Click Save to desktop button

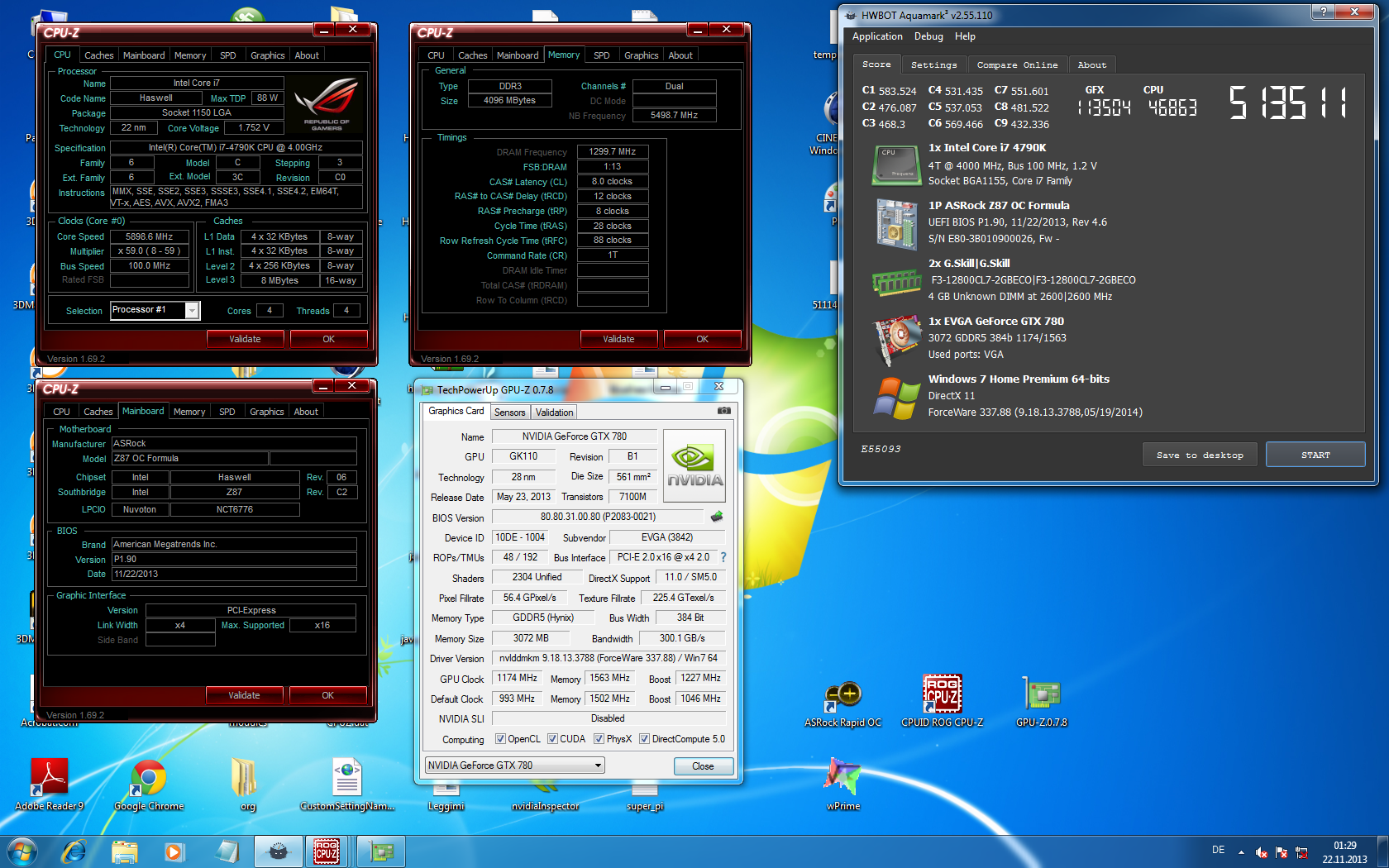point(1200,455)
